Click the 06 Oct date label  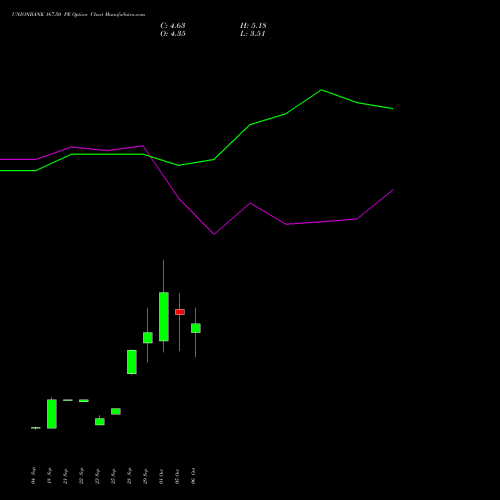(x=193, y=476)
